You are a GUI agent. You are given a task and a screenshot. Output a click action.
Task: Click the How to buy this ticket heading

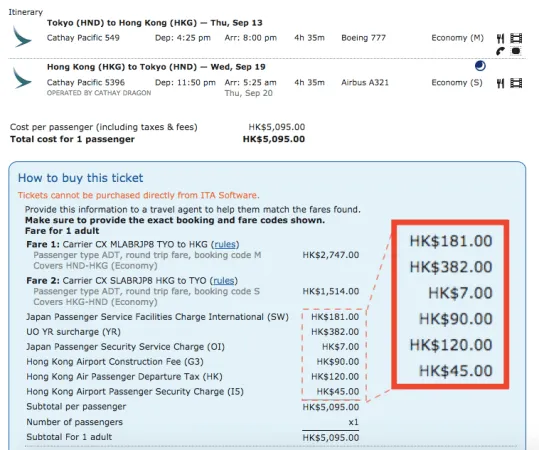(x=80, y=178)
